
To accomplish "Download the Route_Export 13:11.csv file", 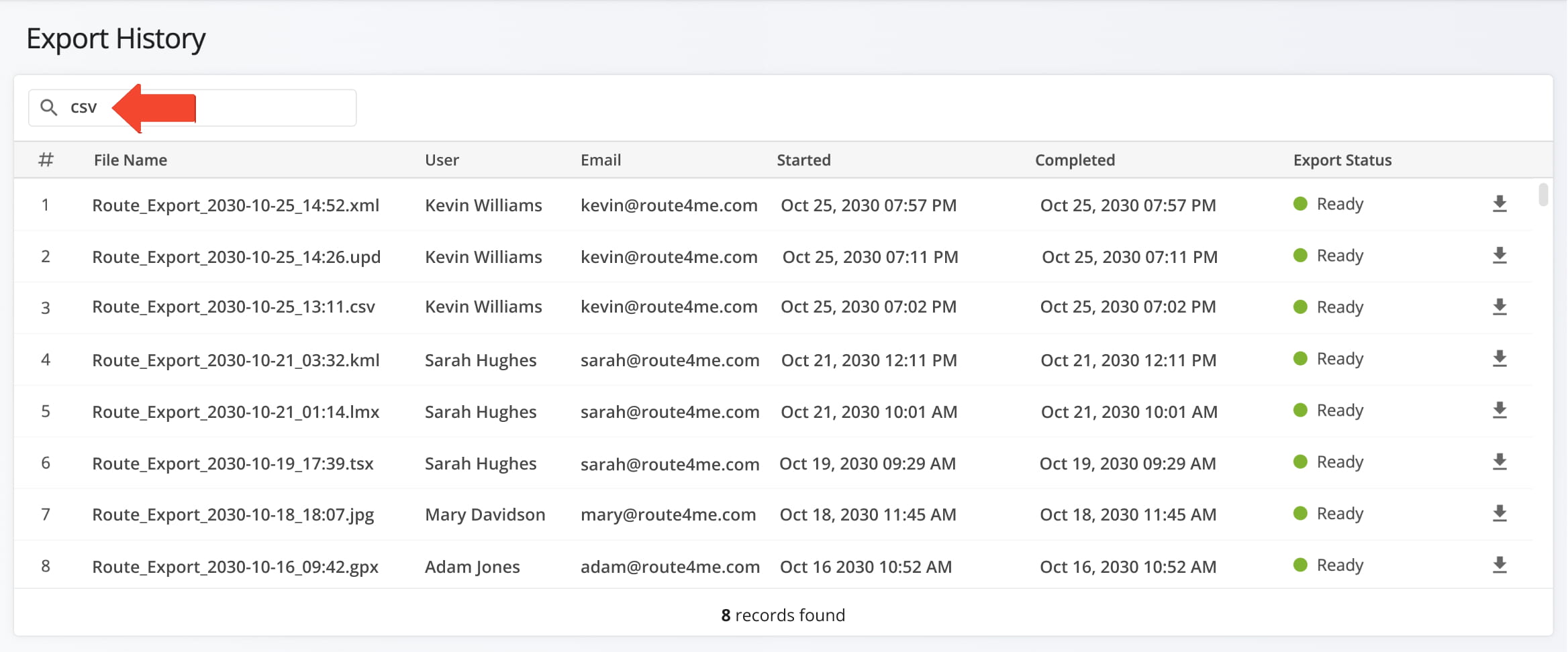I will 1500,308.
